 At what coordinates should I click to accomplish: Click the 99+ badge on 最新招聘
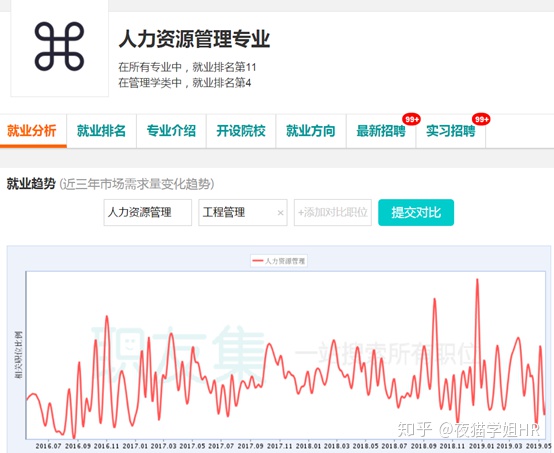pos(411,119)
